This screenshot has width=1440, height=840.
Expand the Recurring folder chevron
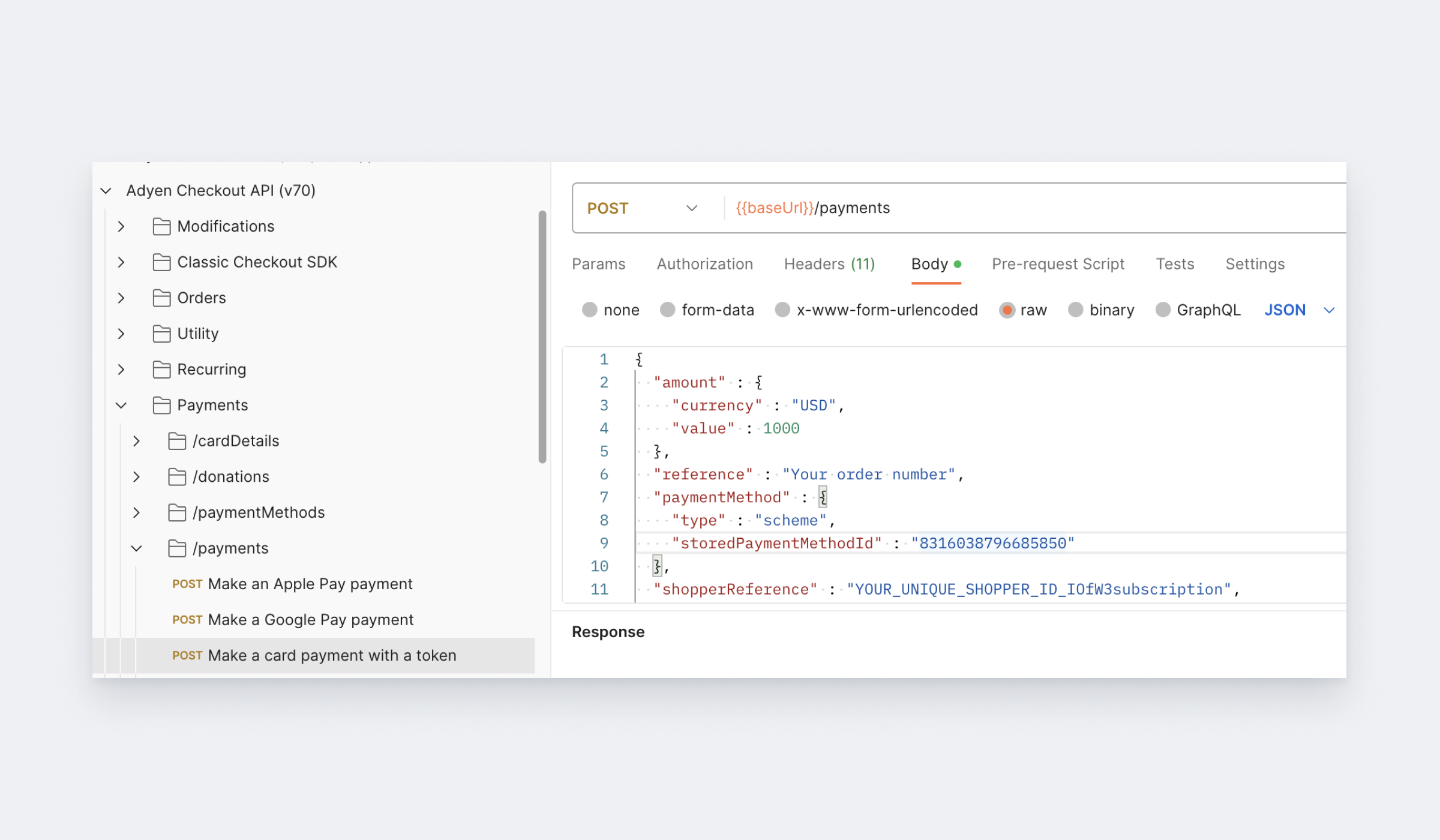(x=121, y=370)
